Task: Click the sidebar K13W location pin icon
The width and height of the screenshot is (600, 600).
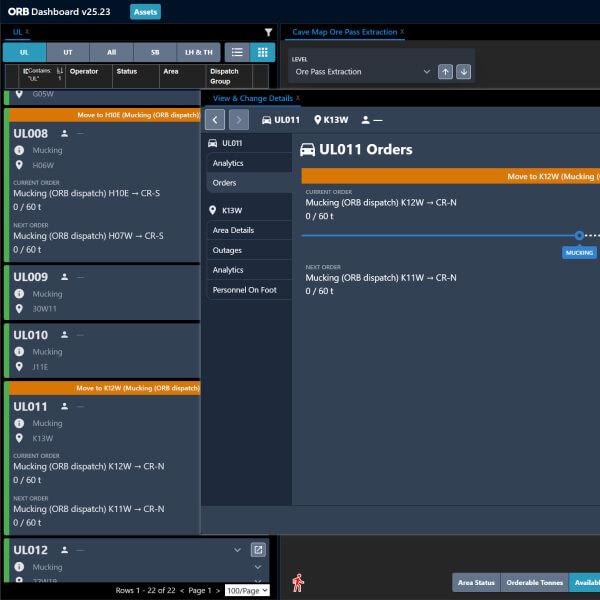Action: 213,210
